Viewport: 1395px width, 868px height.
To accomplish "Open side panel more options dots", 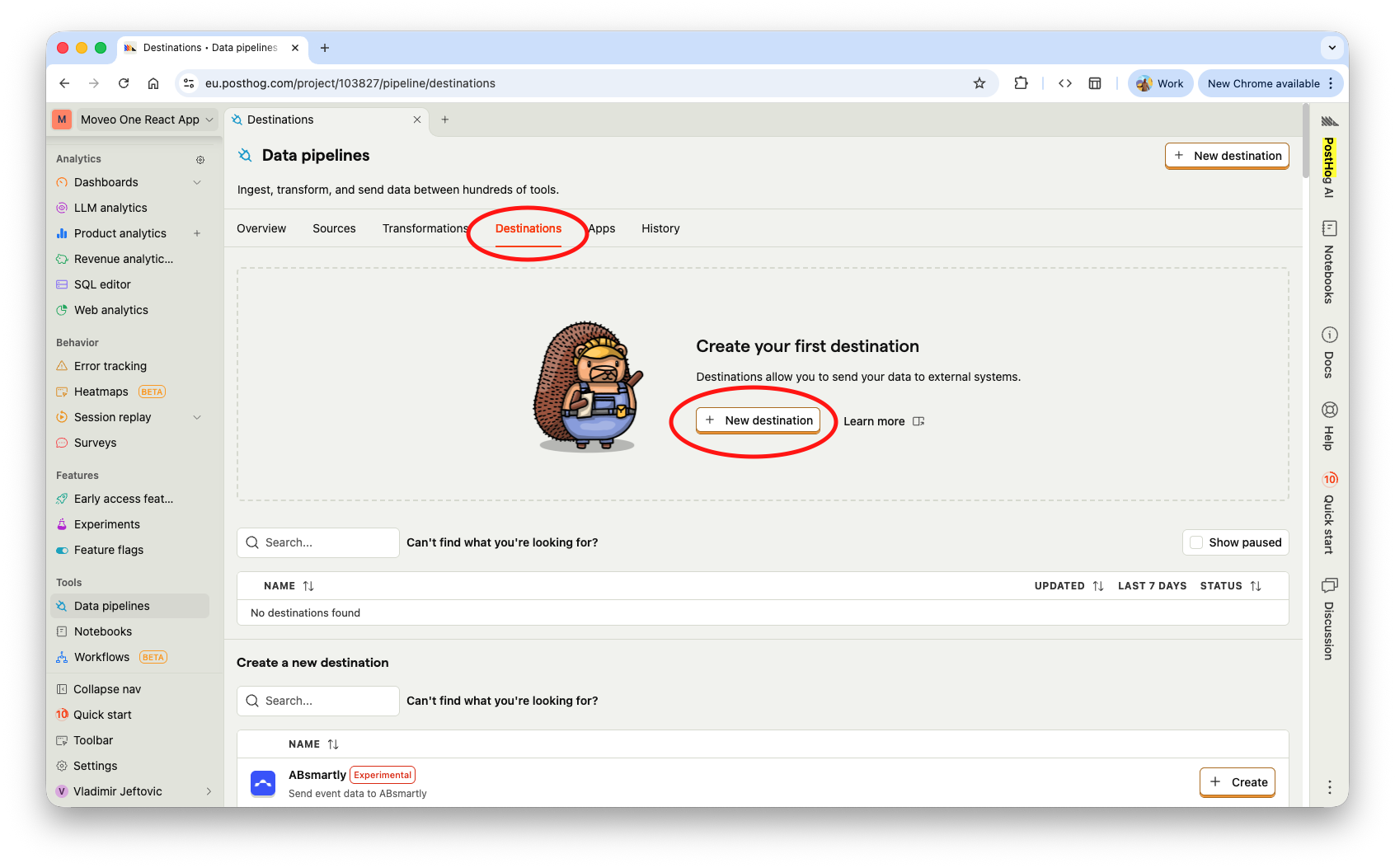I will coord(1329,787).
